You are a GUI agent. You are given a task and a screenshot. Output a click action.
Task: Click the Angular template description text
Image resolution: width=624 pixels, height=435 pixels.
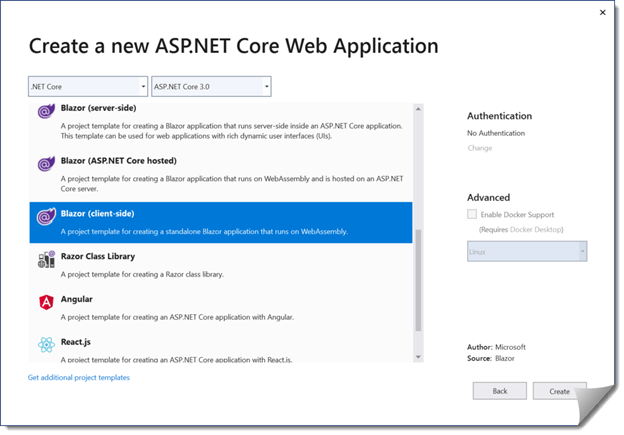[x=177, y=317]
